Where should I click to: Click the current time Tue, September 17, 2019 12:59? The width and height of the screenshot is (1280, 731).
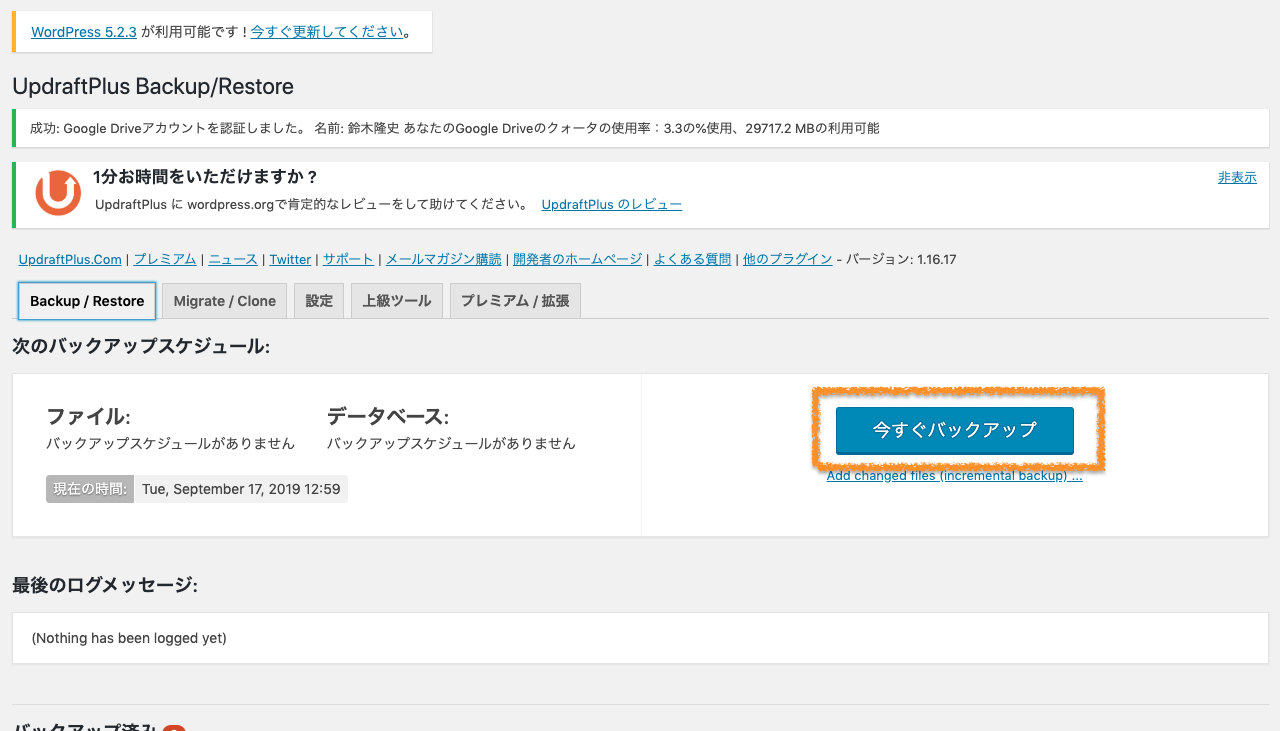click(241, 489)
